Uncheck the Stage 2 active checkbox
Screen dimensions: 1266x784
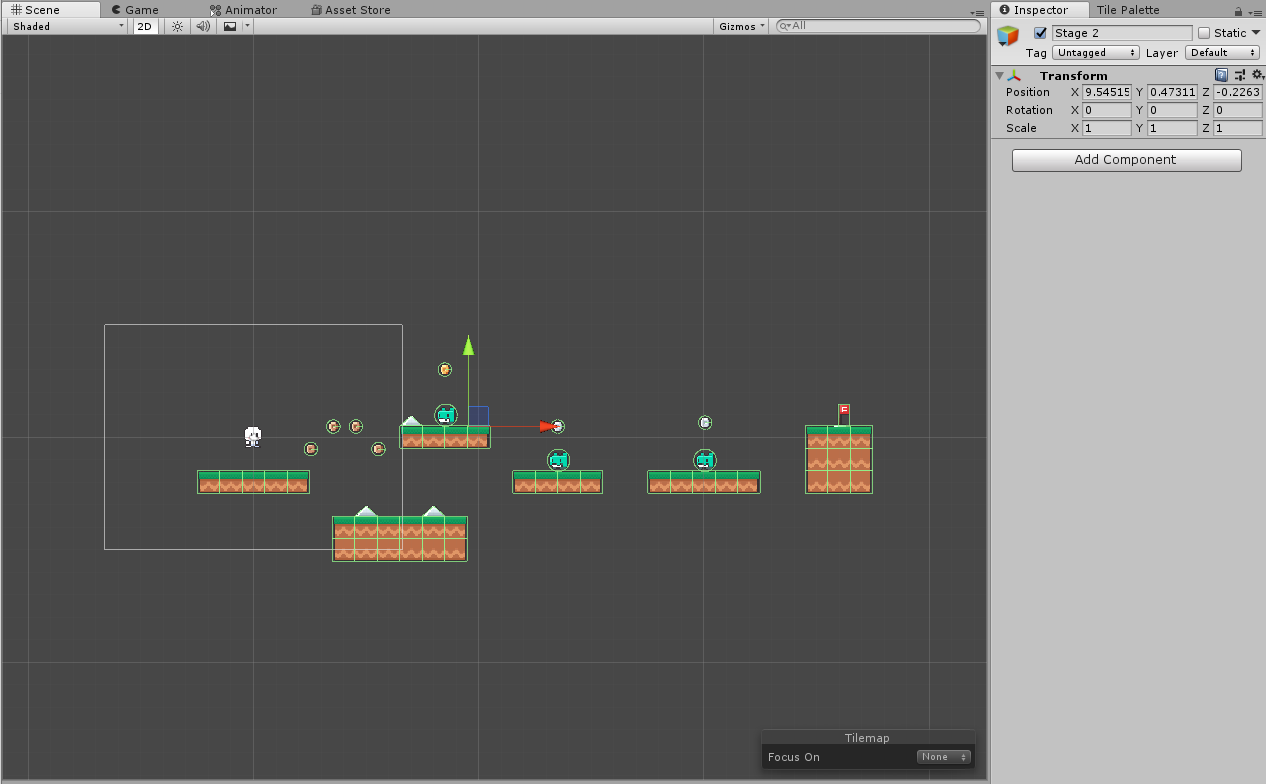pos(1041,33)
